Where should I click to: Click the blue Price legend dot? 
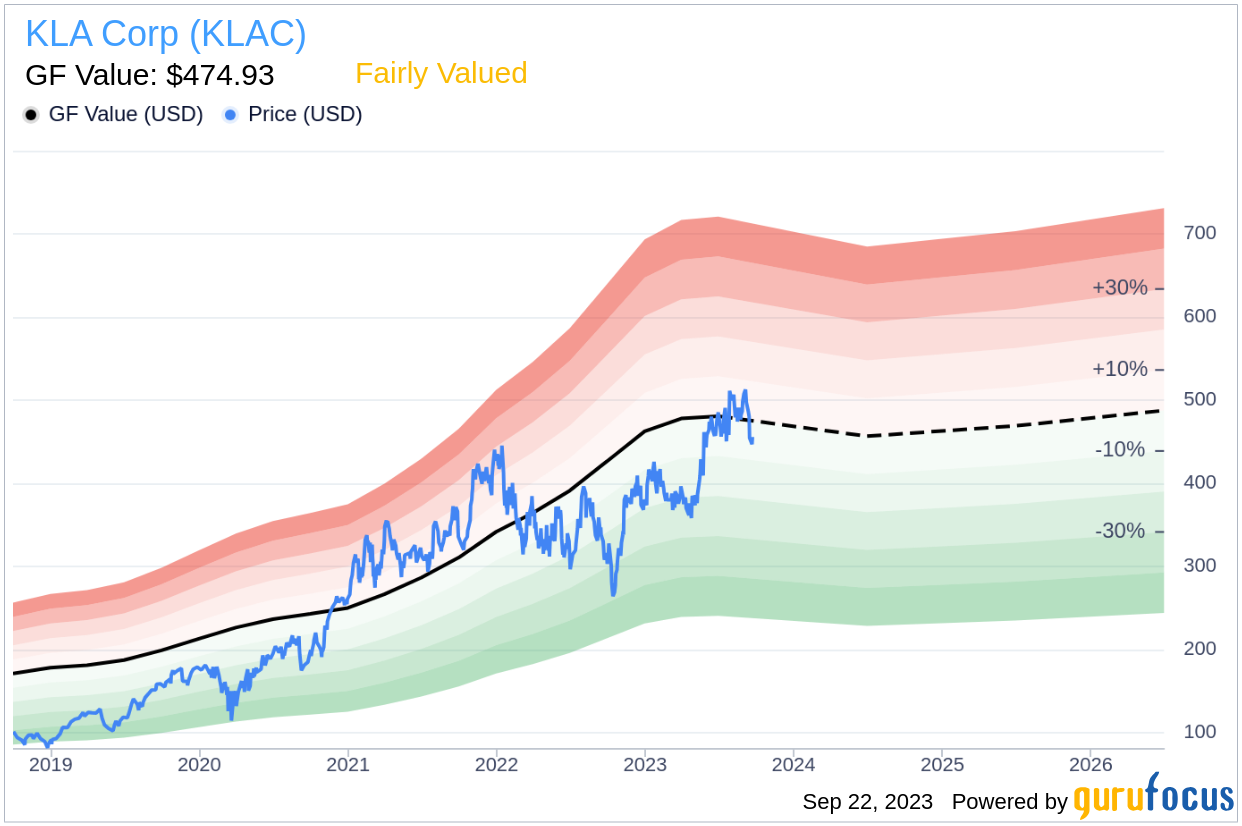231,115
